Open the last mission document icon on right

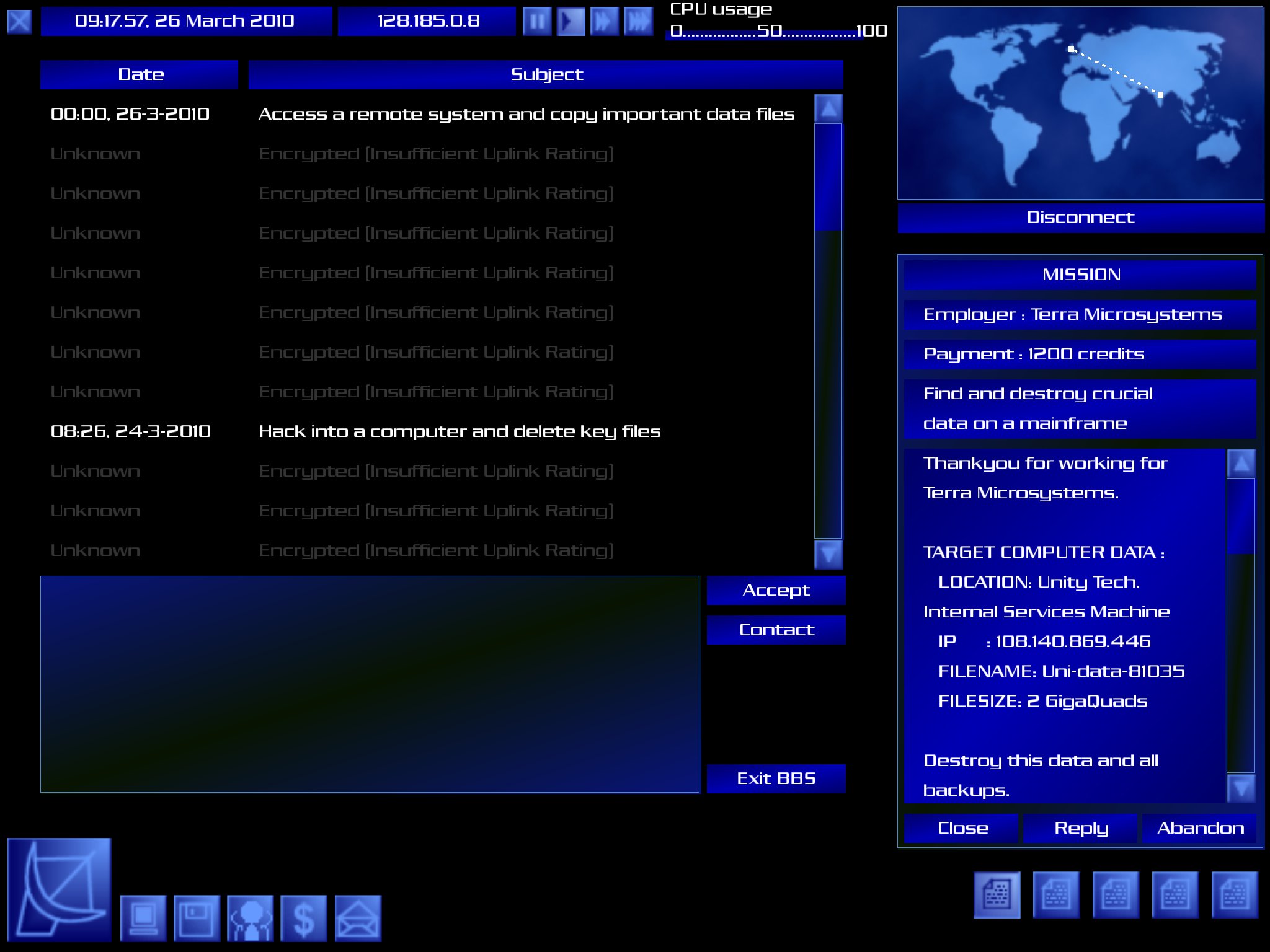point(1234,894)
